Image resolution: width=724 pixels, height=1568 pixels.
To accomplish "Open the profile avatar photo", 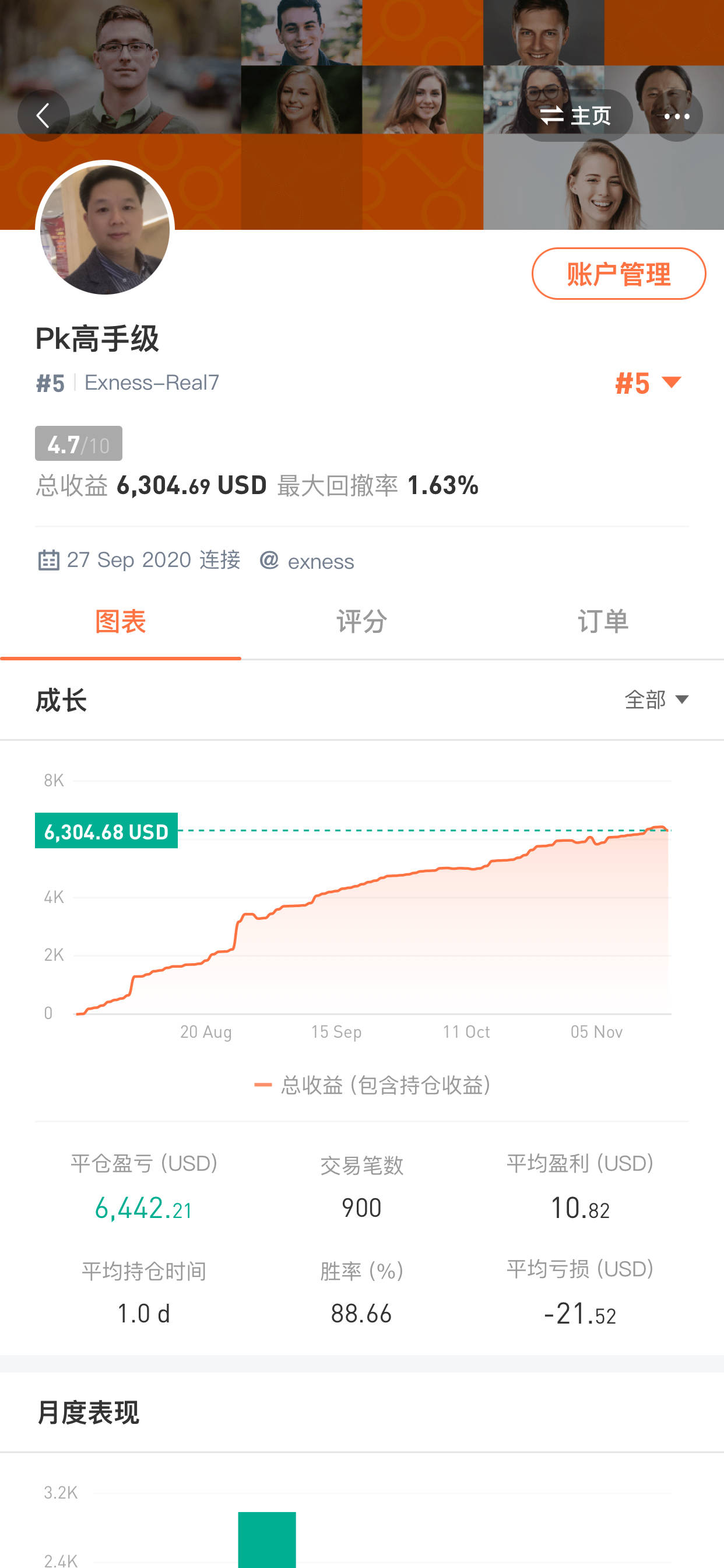I will tap(105, 230).
